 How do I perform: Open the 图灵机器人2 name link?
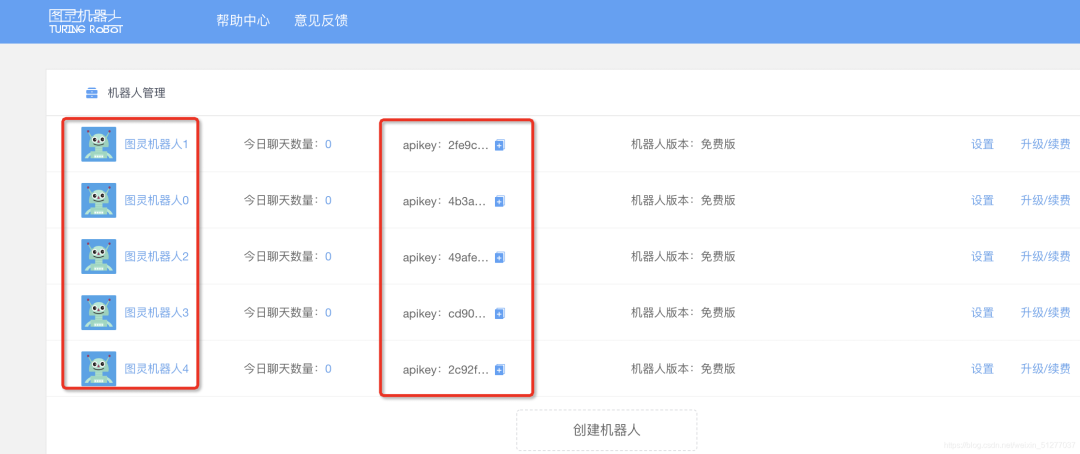[156, 256]
